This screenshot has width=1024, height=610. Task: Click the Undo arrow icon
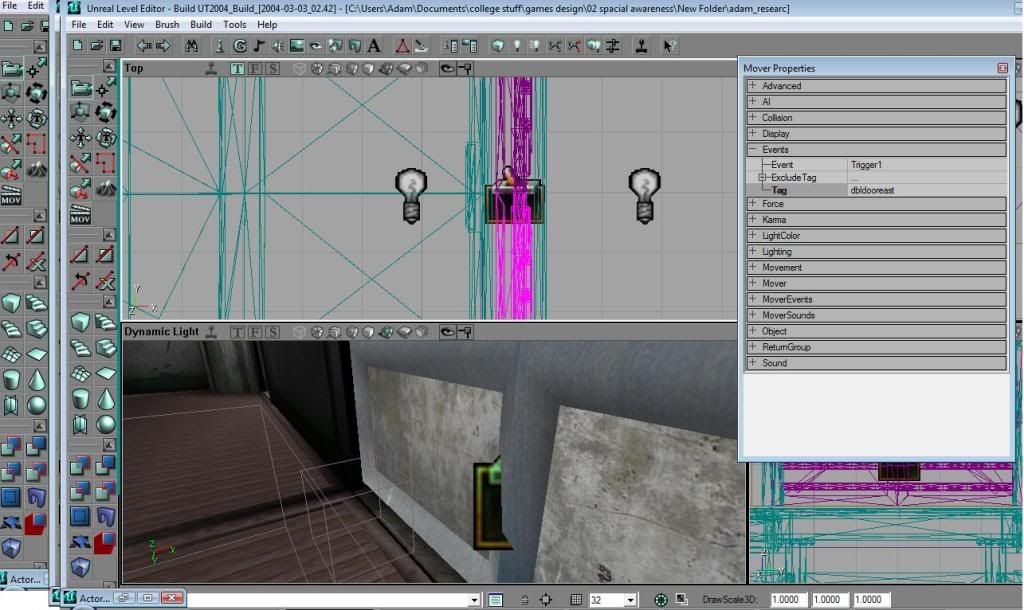144,46
